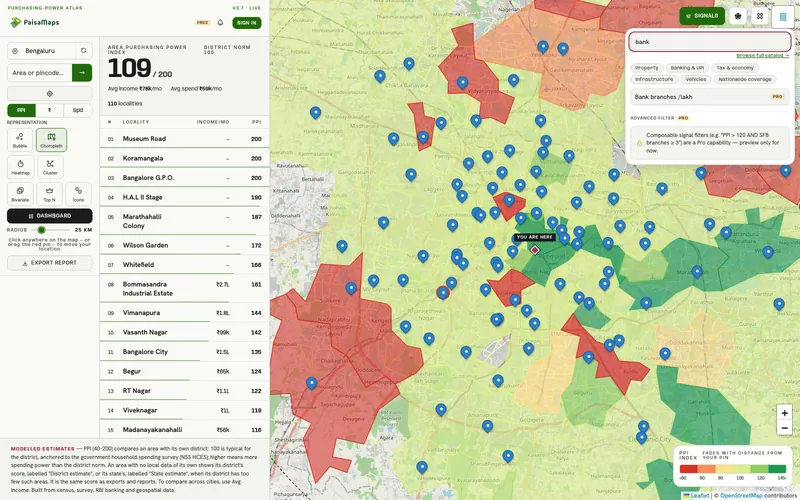Image resolution: width=800 pixels, height=500 pixels.
Task: Select Museum Road locality row
Action: tap(184, 139)
